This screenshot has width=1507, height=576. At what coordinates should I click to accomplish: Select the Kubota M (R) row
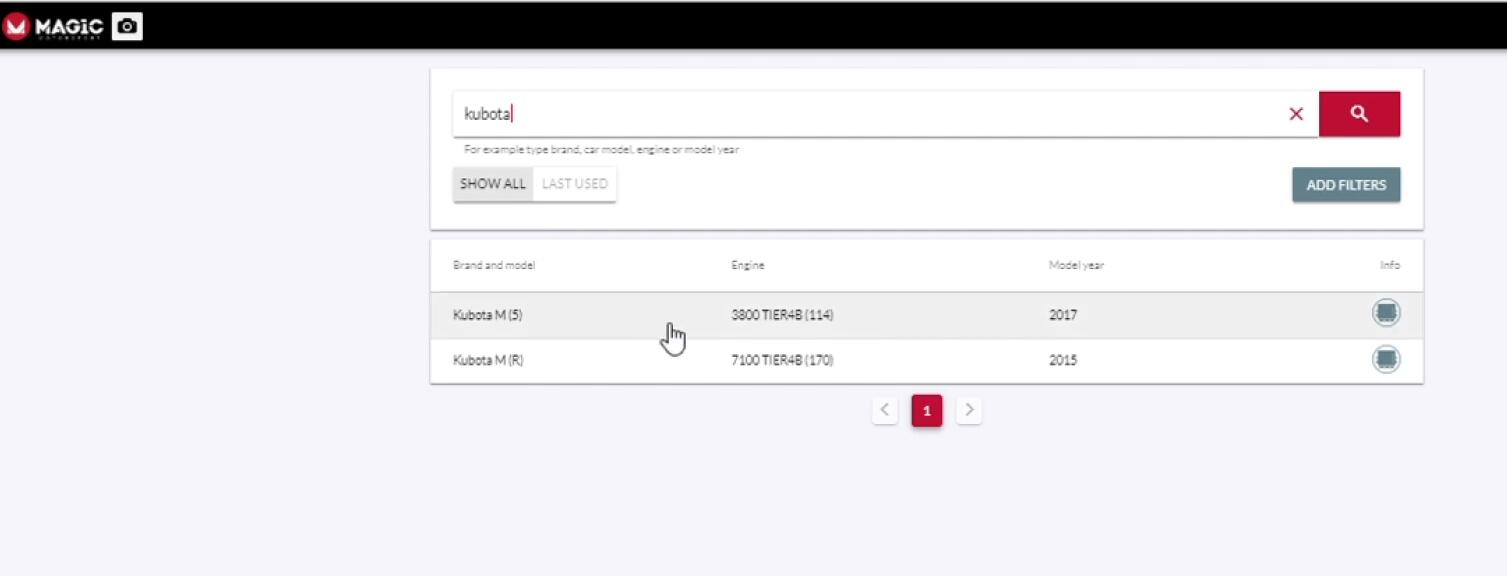pyautogui.click(x=926, y=360)
